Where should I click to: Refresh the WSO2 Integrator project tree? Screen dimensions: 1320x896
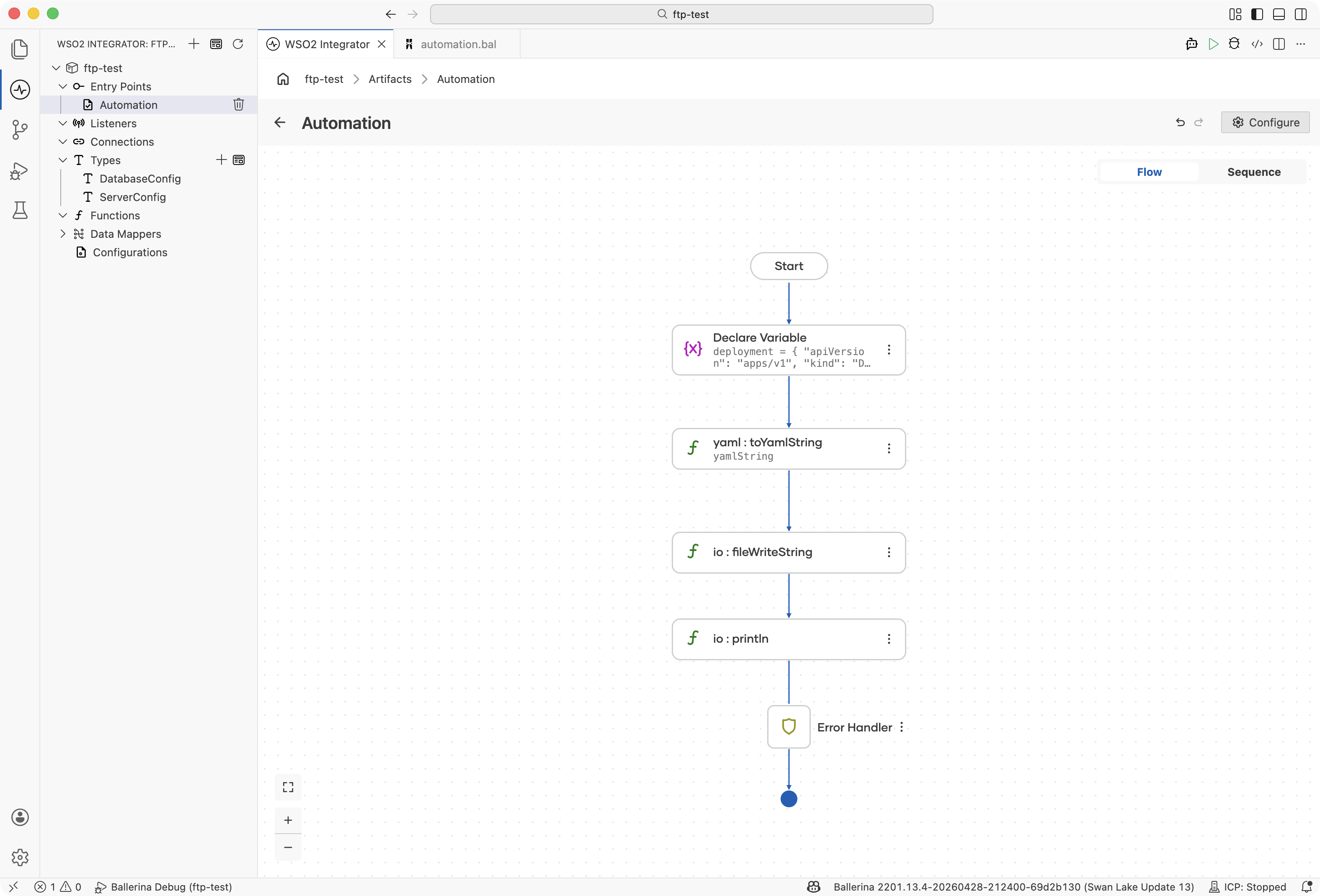click(x=238, y=44)
